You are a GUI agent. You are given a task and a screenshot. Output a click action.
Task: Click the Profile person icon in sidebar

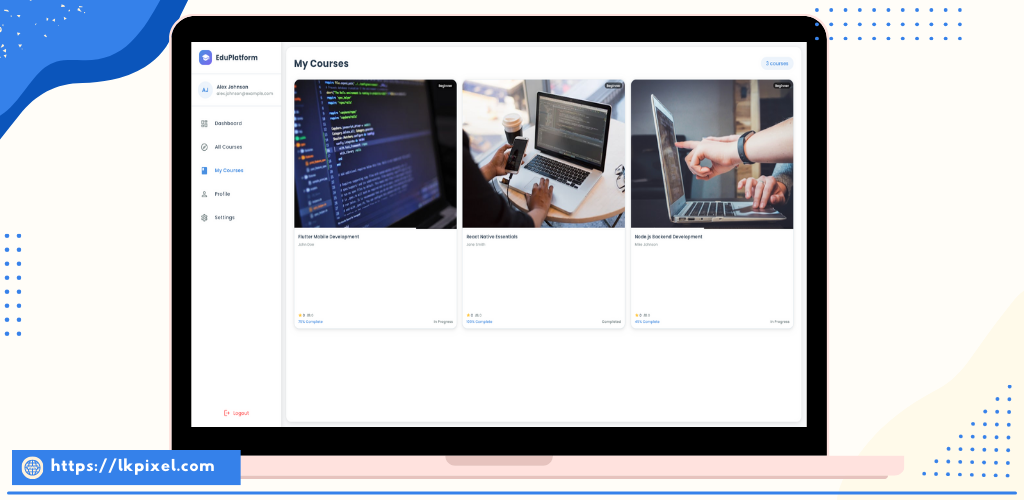[x=204, y=194]
